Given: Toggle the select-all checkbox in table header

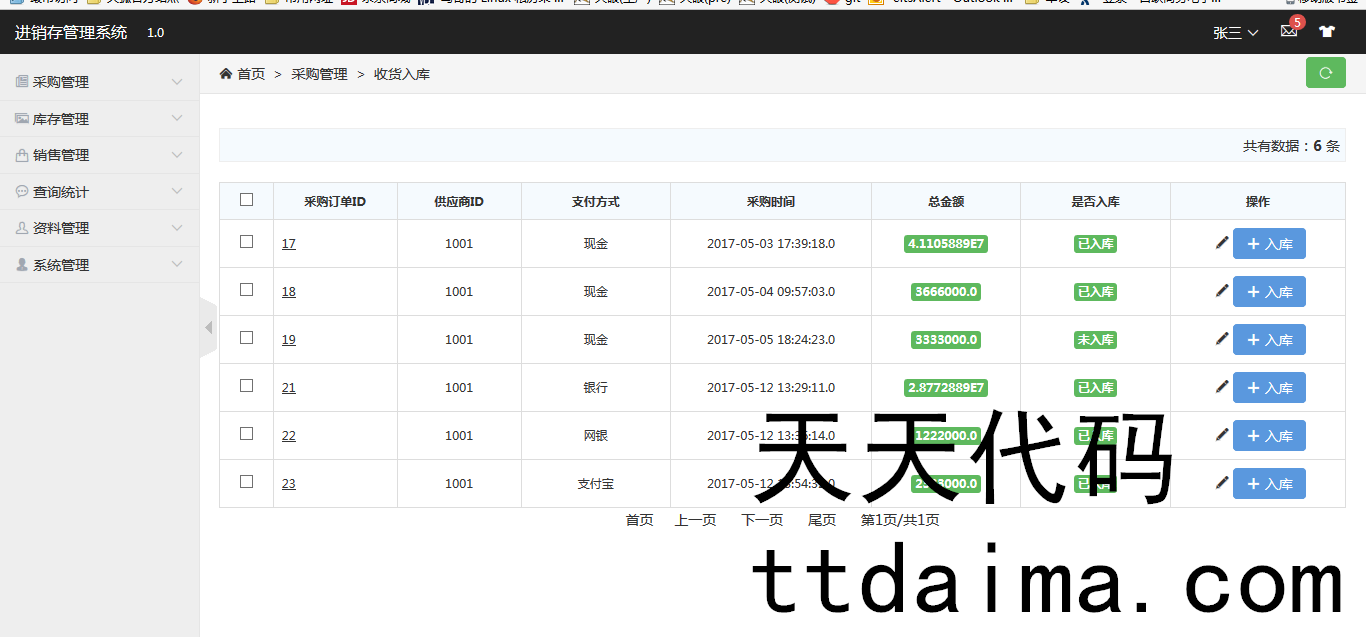Looking at the screenshot, I should (x=247, y=200).
